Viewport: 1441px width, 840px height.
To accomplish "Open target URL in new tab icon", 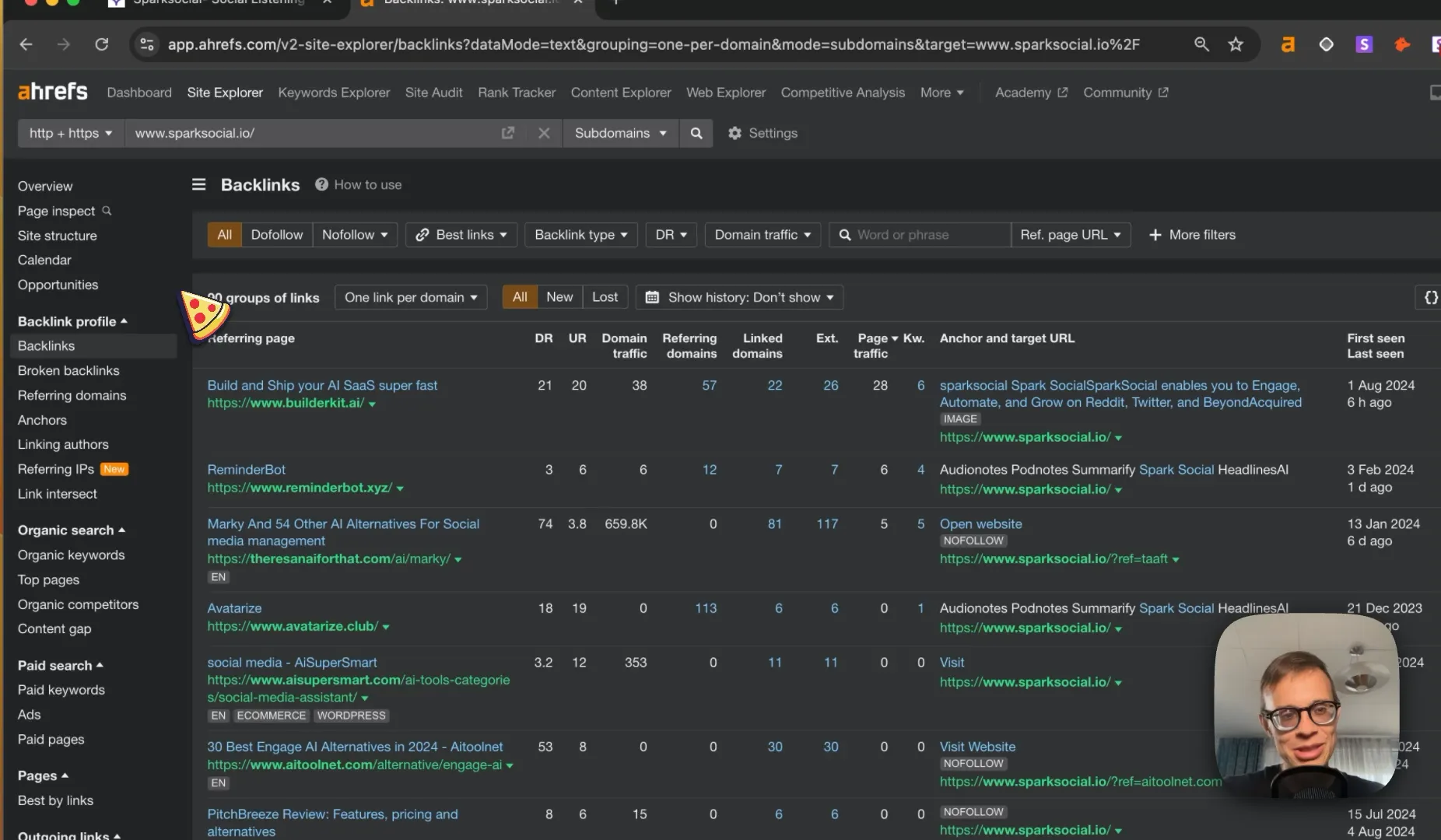I will [507, 133].
